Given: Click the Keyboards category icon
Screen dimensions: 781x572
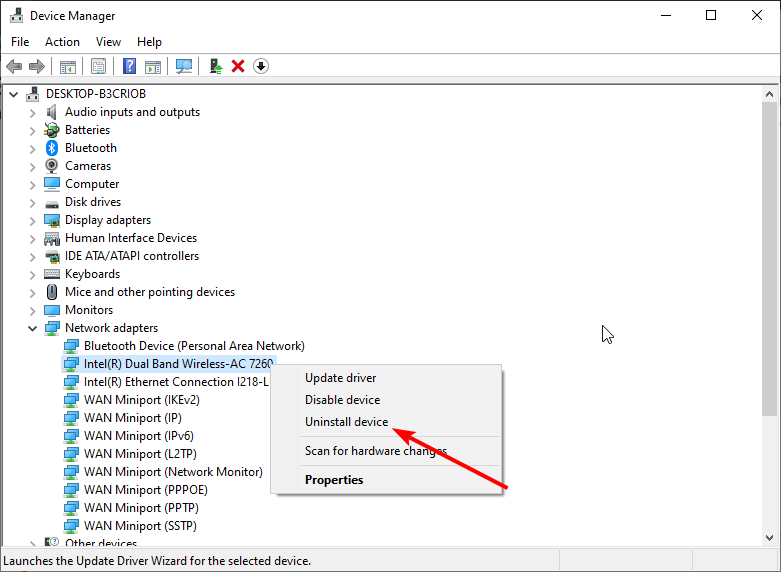Looking at the screenshot, I should (52, 274).
